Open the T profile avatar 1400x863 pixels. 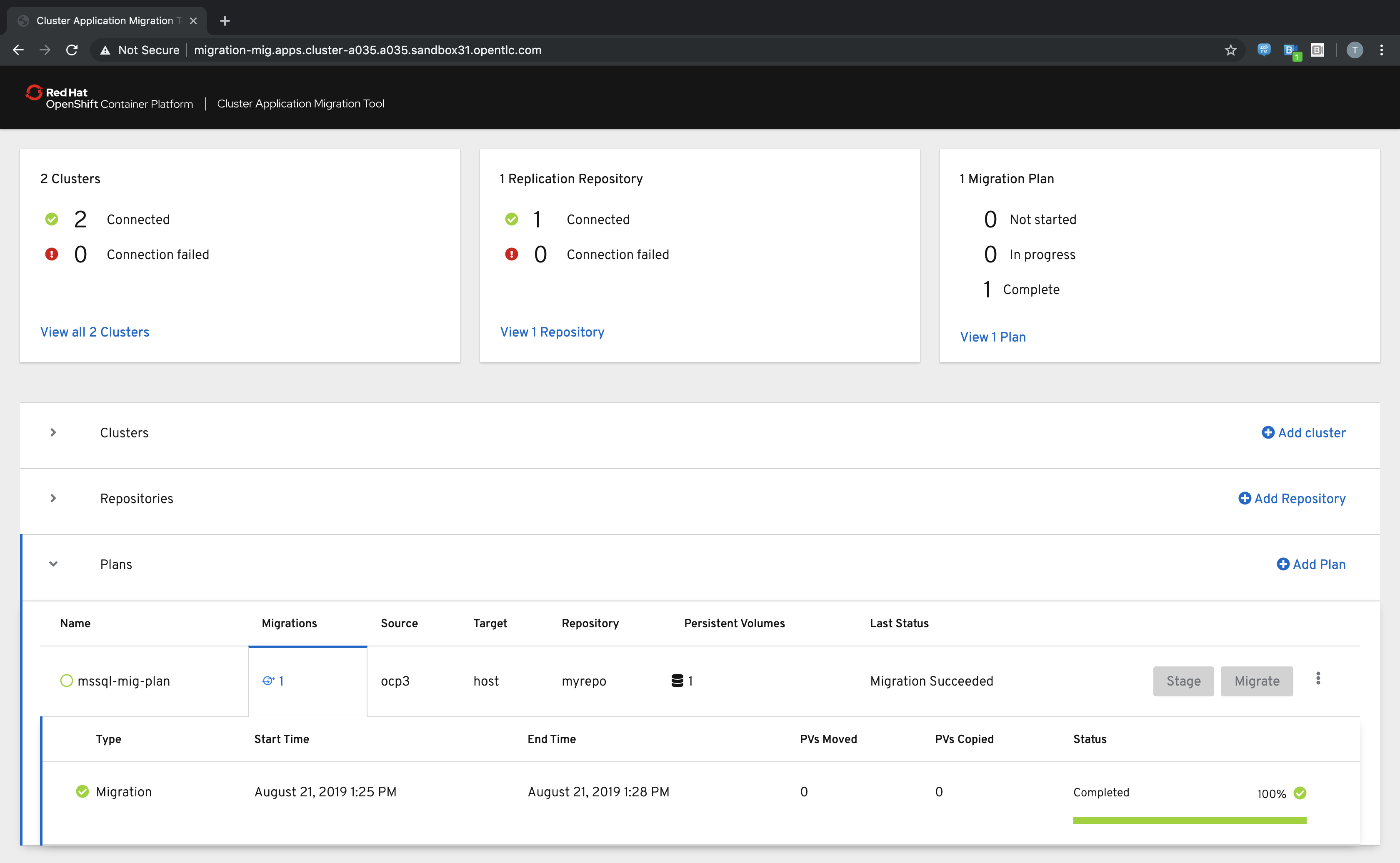(x=1354, y=50)
